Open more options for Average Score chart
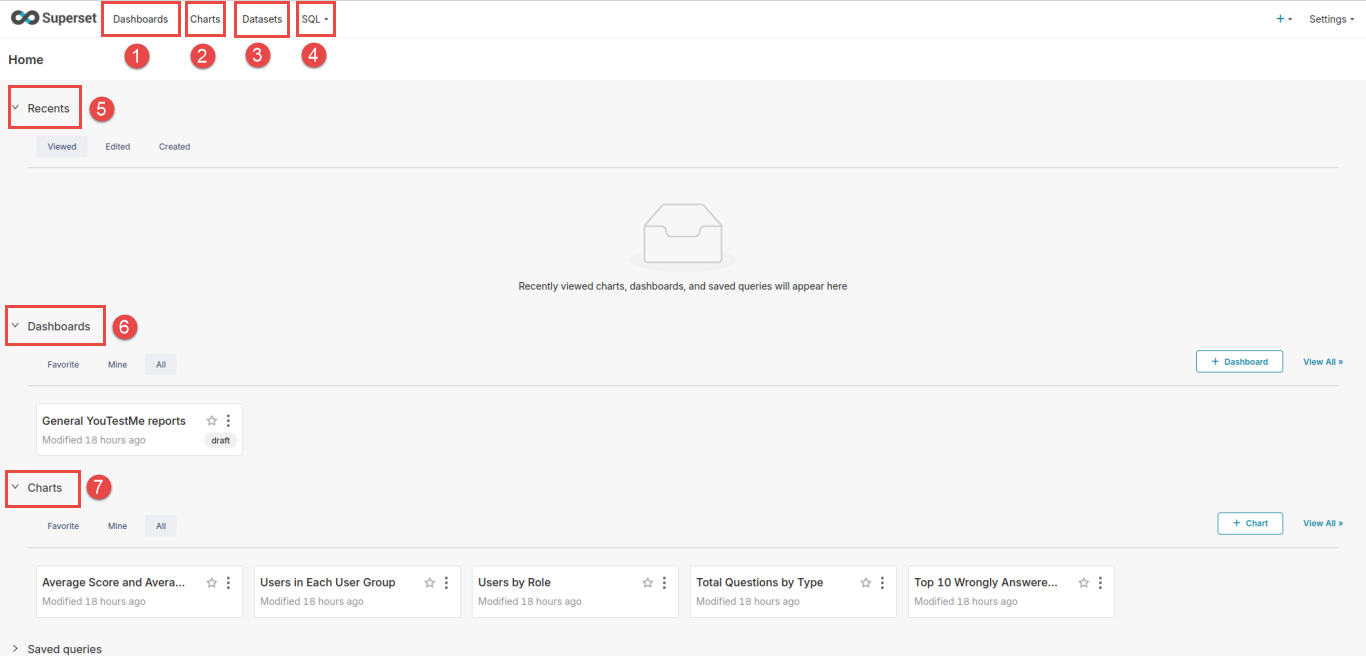The height and width of the screenshot is (656, 1366). tap(228, 583)
